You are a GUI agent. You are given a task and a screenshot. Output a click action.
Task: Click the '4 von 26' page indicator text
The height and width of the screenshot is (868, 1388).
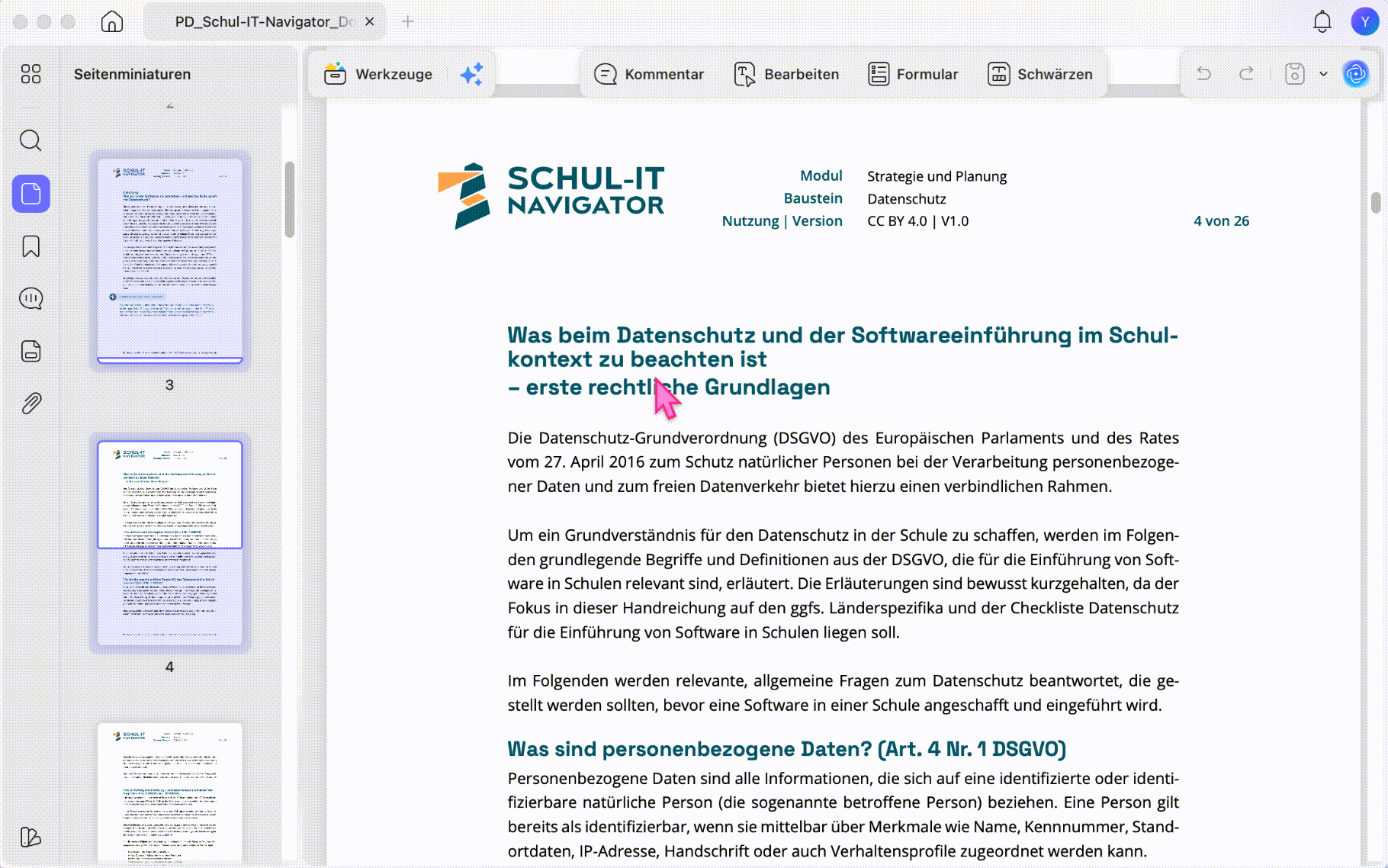click(x=1222, y=221)
